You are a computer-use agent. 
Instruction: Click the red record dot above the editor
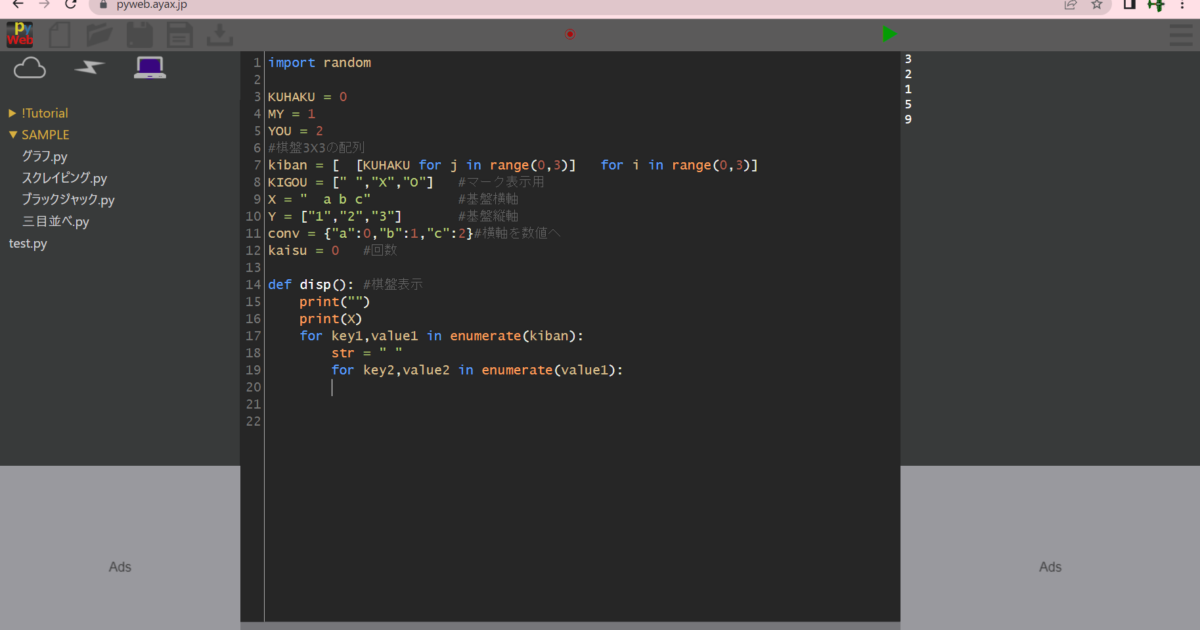click(x=570, y=34)
